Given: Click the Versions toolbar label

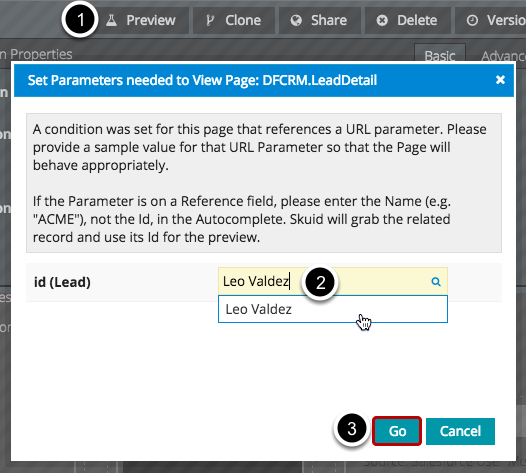Looking at the screenshot, I should click(x=506, y=20).
